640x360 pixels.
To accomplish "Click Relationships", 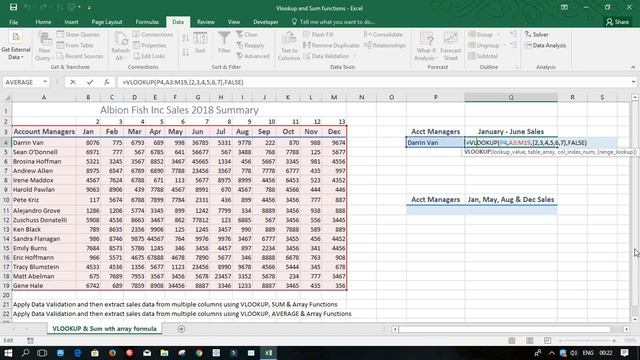I will (x=384, y=45).
